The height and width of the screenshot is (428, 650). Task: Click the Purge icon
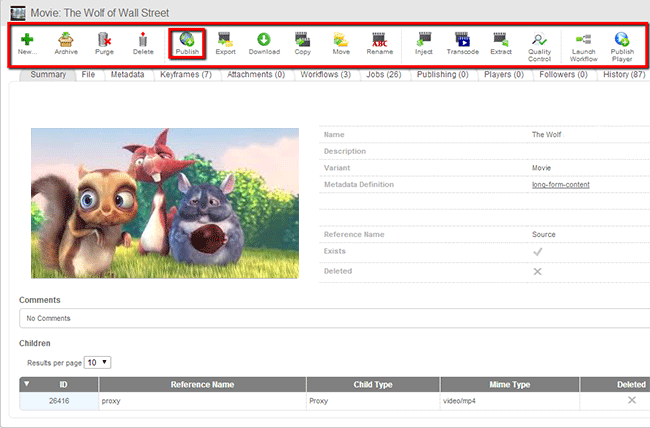click(x=104, y=41)
